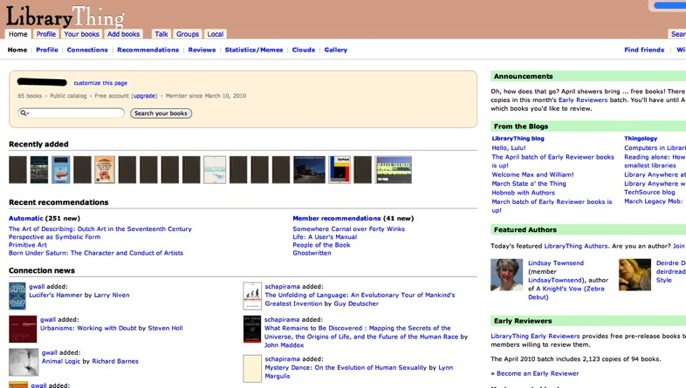Click Early Reviewers link in Announcements
The width and height of the screenshot is (686, 388).
[x=583, y=100]
